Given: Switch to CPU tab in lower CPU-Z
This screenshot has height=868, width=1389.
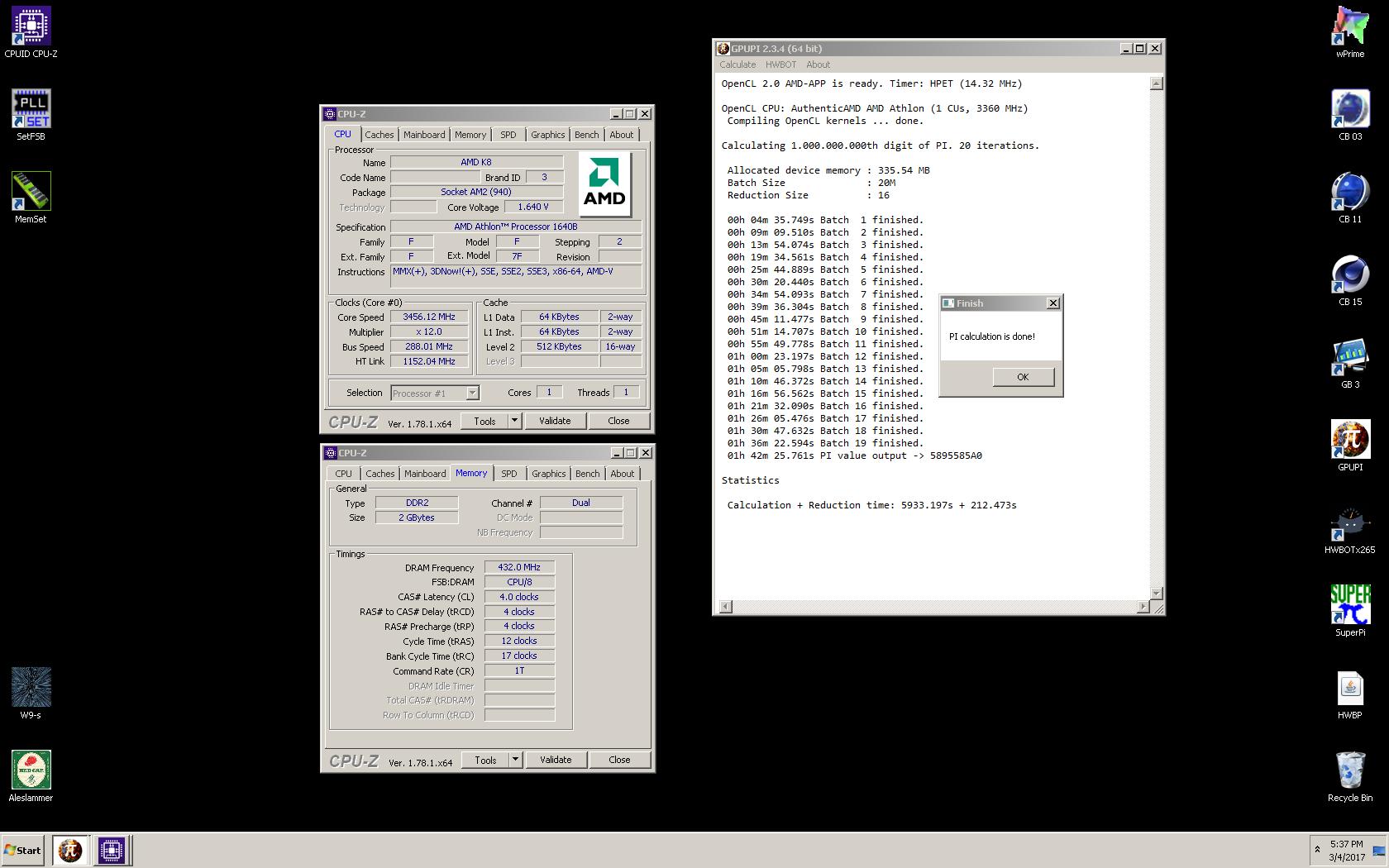Looking at the screenshot, I should click(x=344, y=474).
